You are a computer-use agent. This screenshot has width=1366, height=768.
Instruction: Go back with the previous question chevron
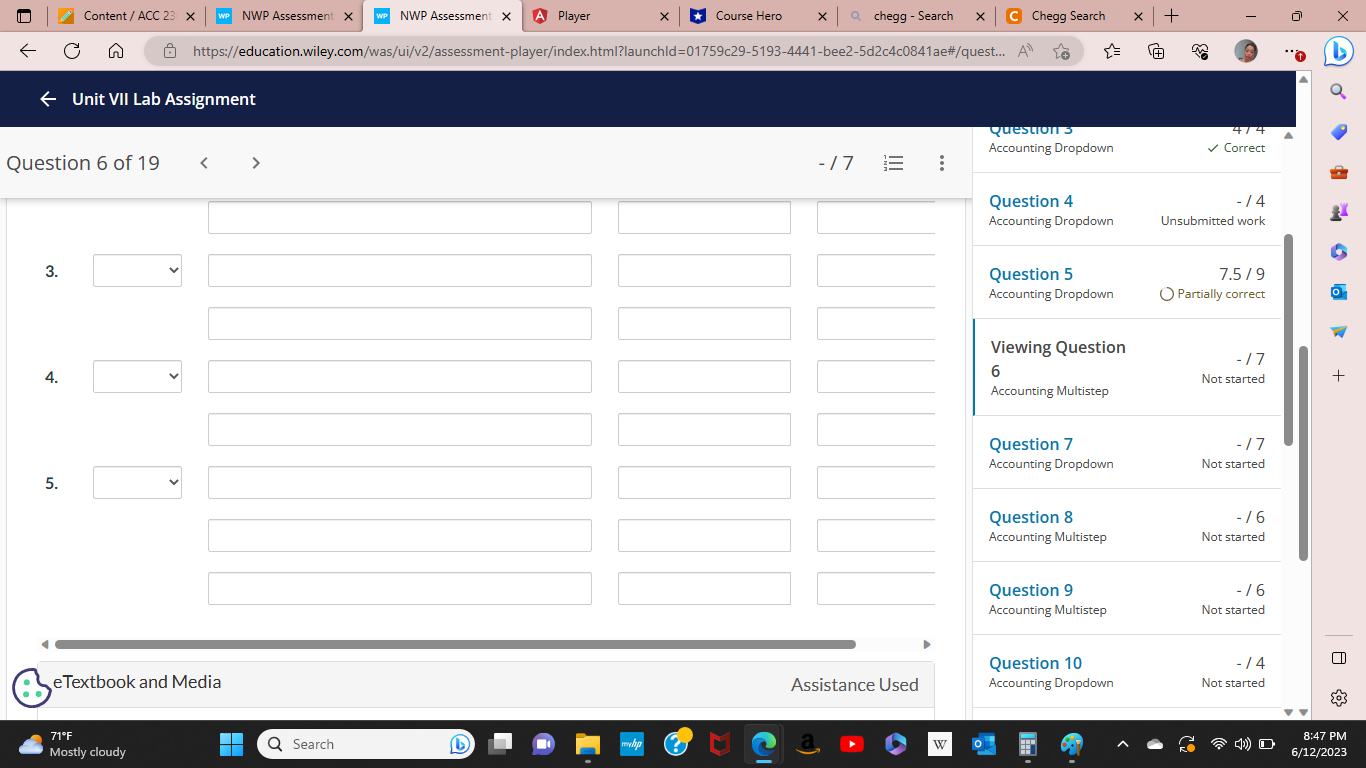pyautogui.click(x=204, y=163)
